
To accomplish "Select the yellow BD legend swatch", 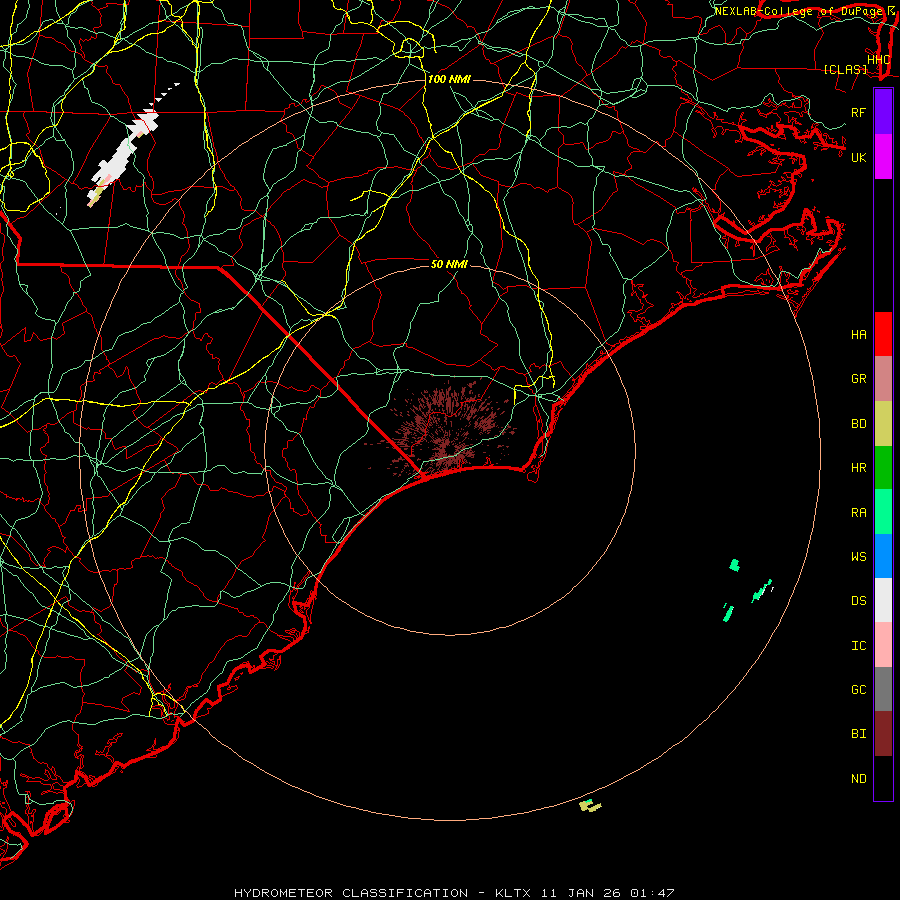I will point(883,424).
